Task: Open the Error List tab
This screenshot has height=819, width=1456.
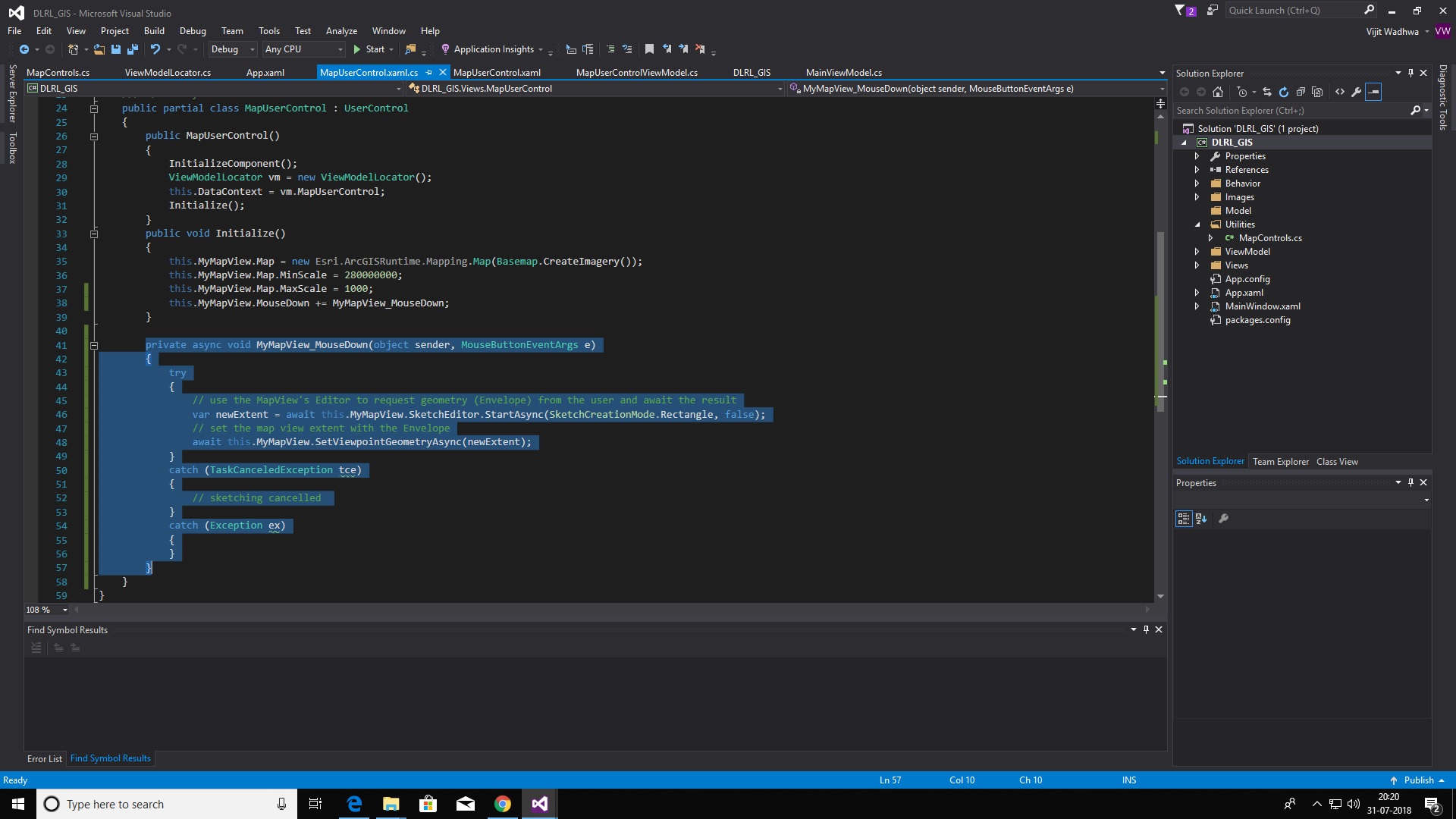Action: (45, 758)
